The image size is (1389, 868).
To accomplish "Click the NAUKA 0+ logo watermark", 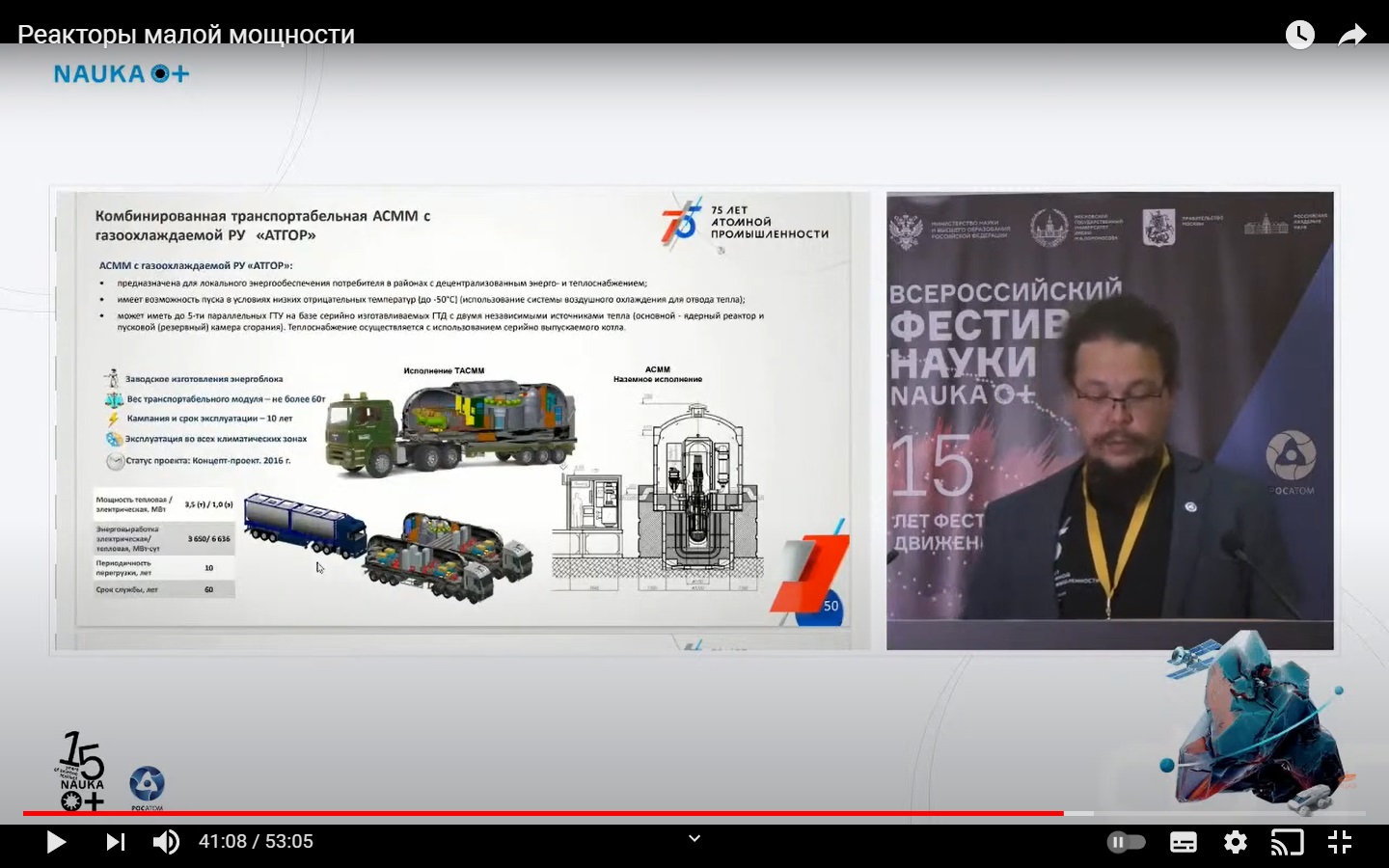I will coord(122,74).
